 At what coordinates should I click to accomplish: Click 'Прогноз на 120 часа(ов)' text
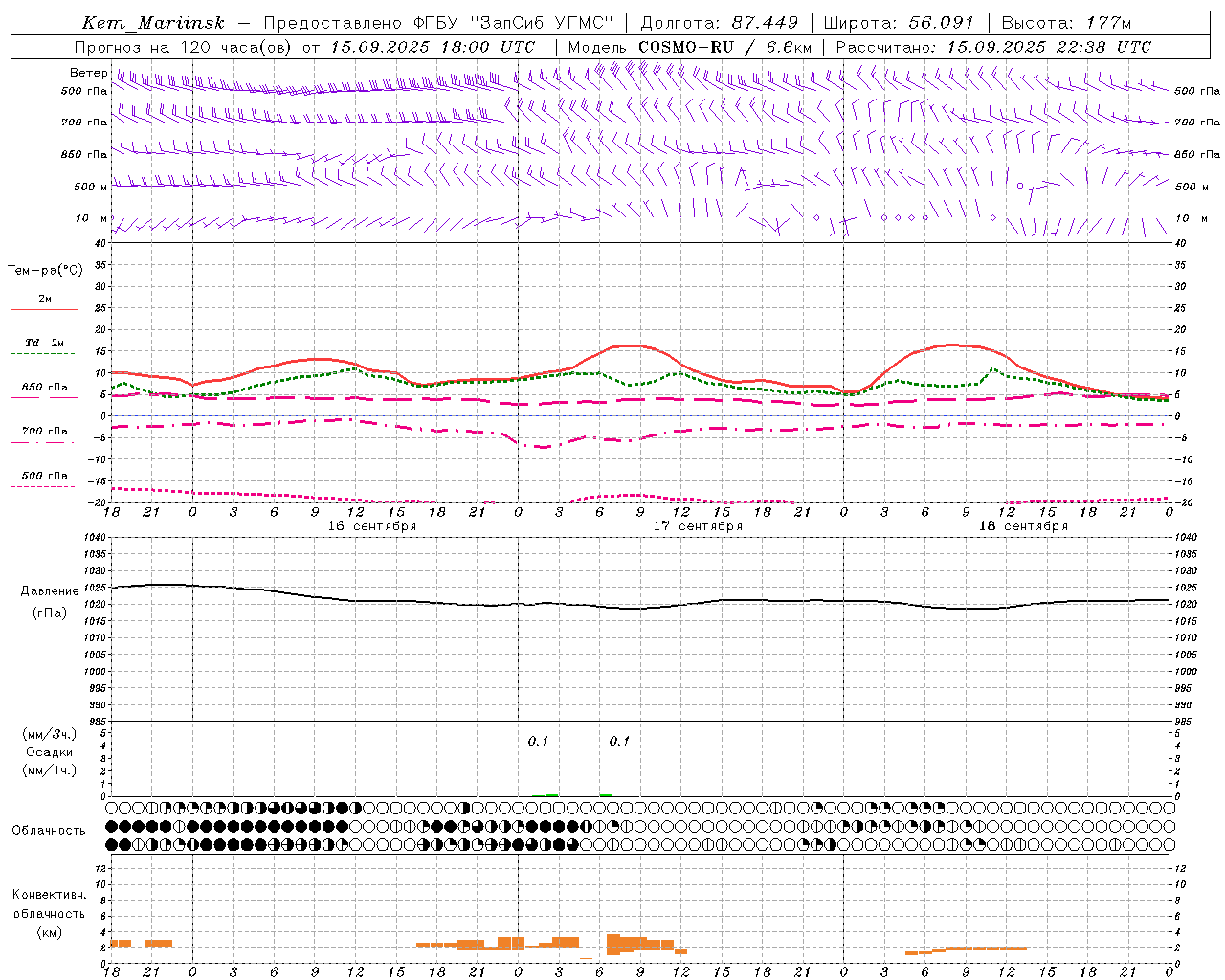pos(184,47)
